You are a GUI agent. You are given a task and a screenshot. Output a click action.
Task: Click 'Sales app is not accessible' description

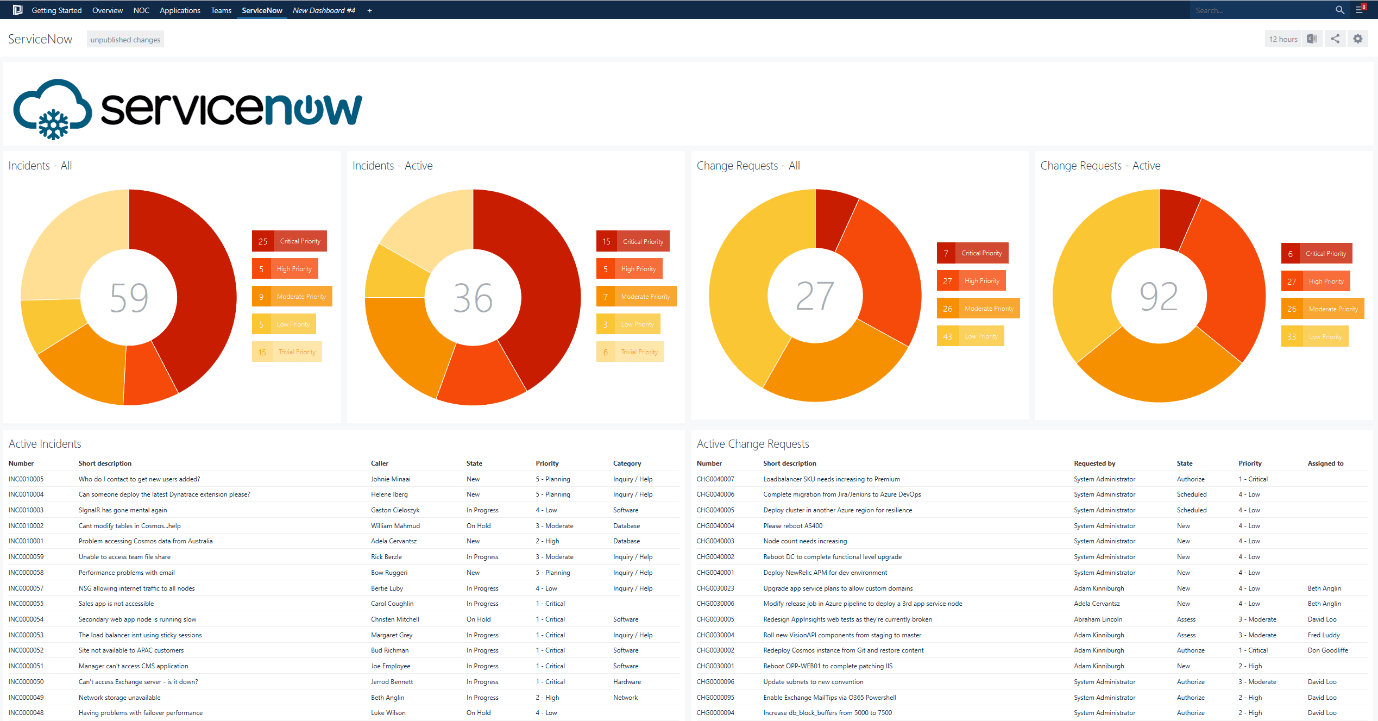click(116, 604)
